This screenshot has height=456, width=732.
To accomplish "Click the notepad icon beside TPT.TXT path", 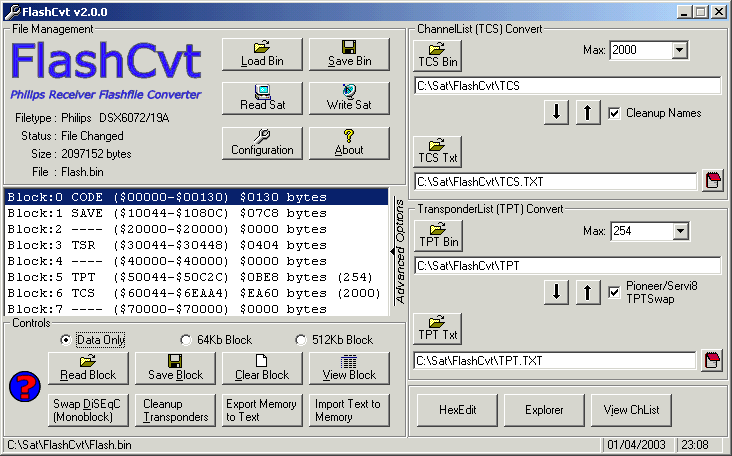I will pos(712,360).
